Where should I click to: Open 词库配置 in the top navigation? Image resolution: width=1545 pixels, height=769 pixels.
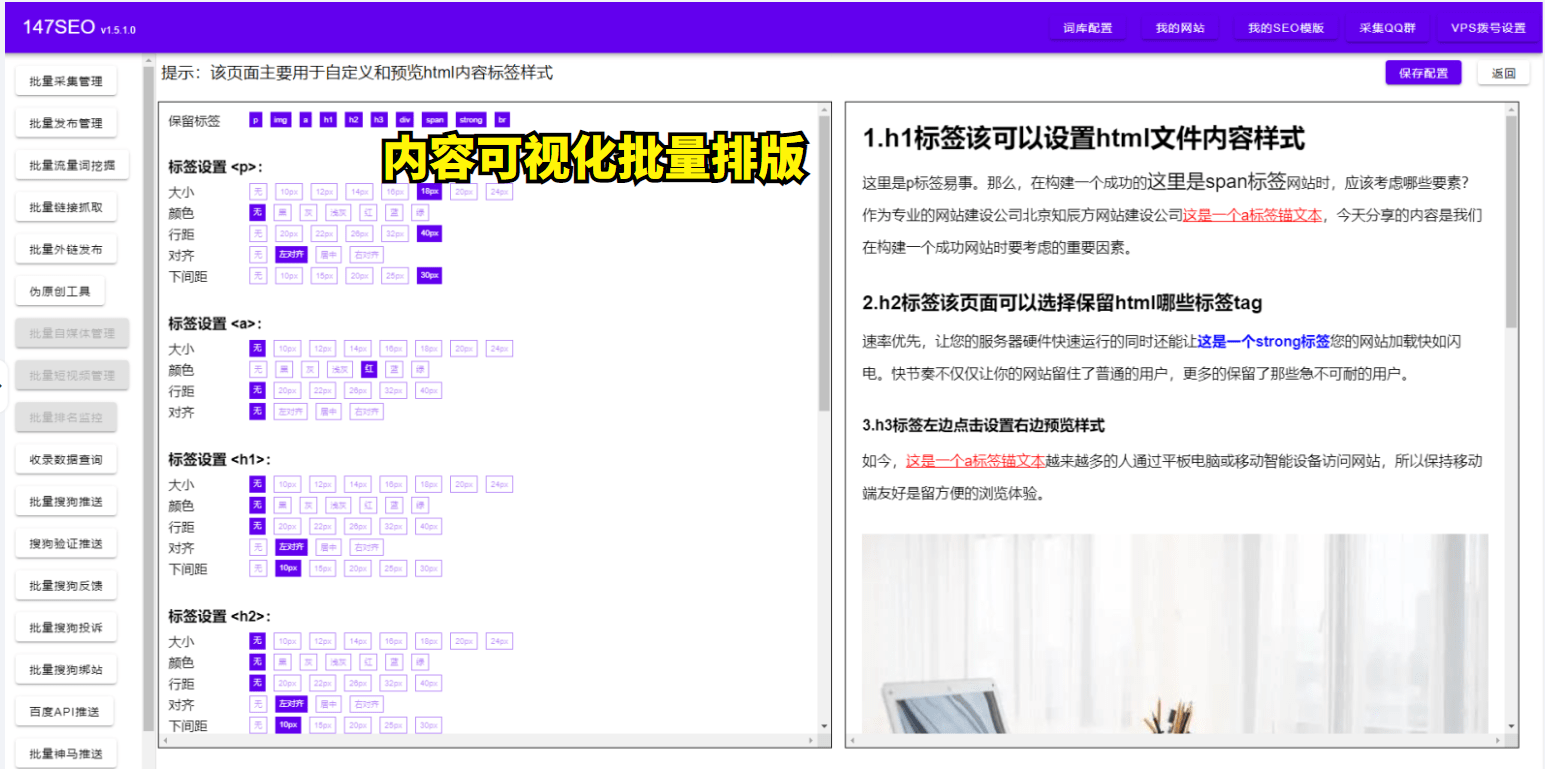(x=1087, y=28)
